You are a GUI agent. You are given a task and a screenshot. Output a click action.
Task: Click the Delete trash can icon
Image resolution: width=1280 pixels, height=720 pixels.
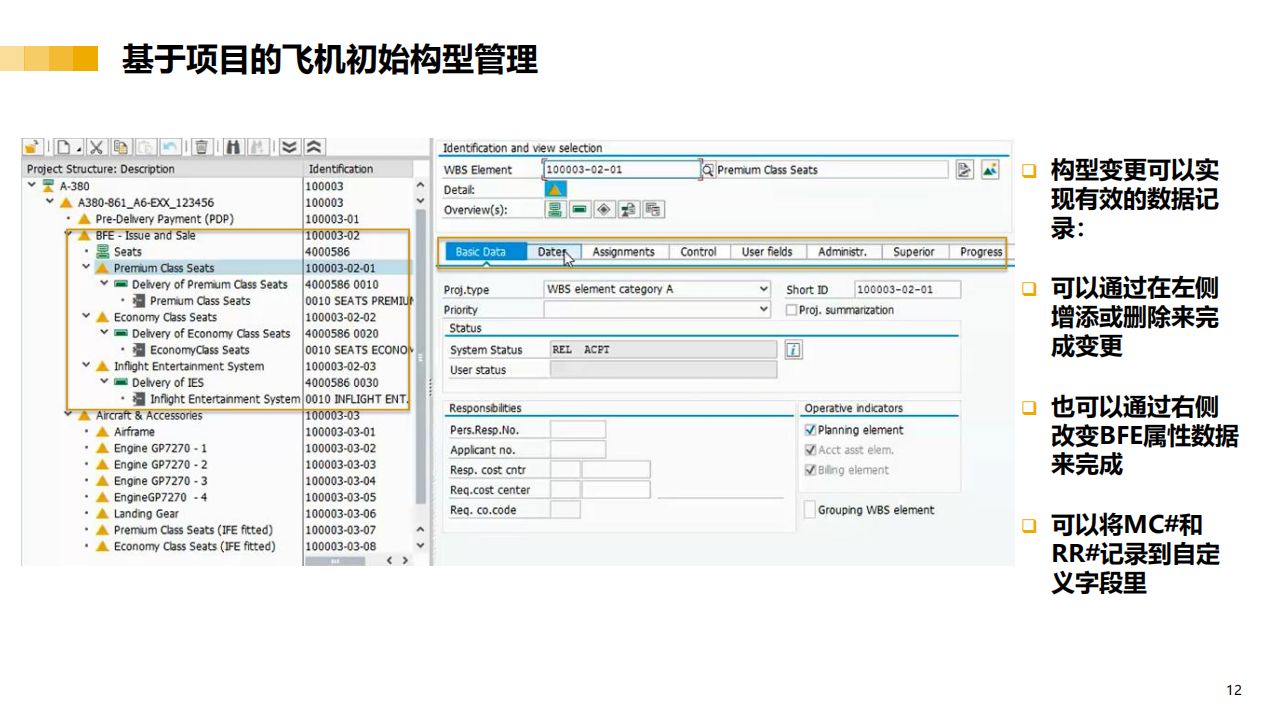pyautogui.click(x=201, y=147)
